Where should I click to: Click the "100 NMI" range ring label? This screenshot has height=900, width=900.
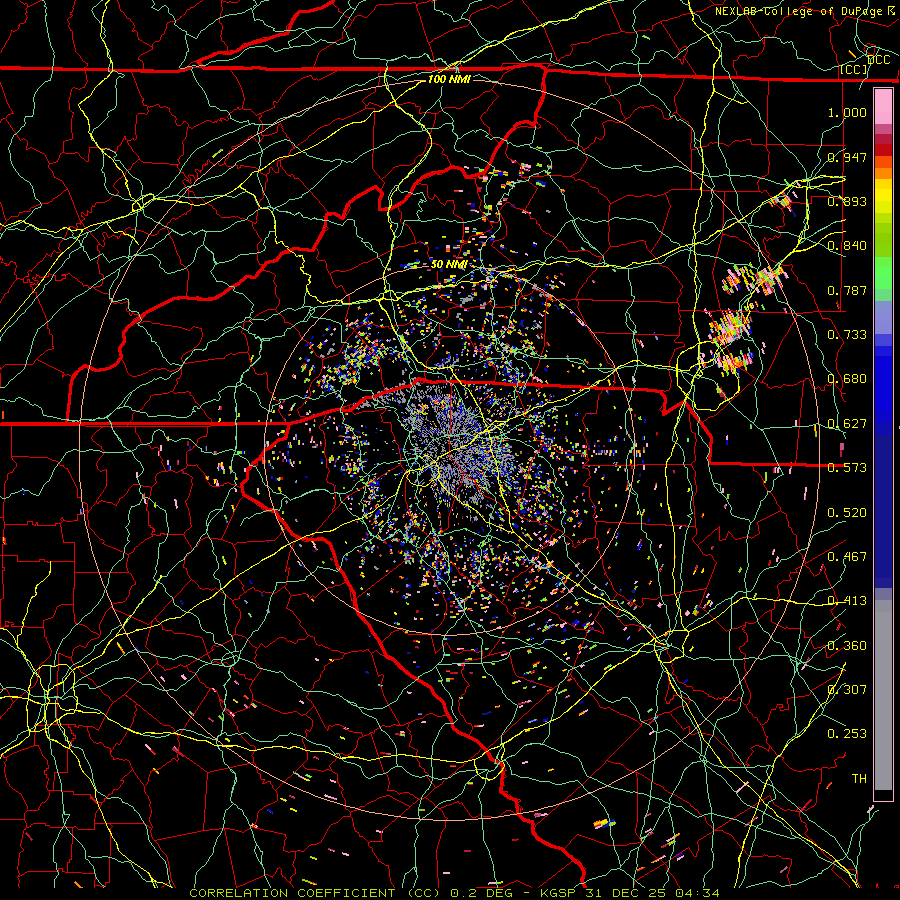coord(449,79)
